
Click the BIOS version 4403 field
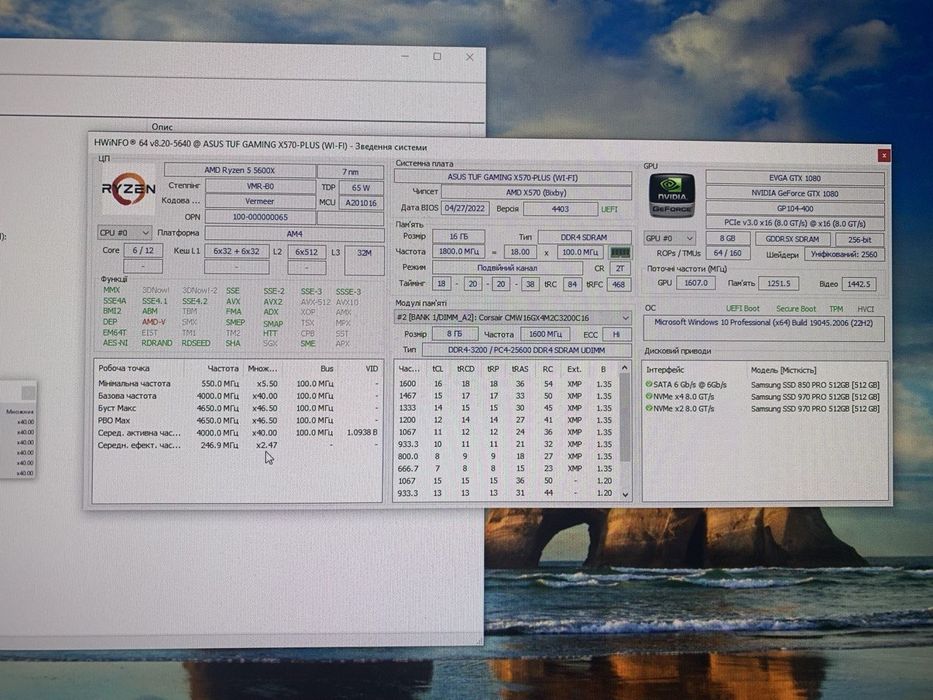point(560,209)
